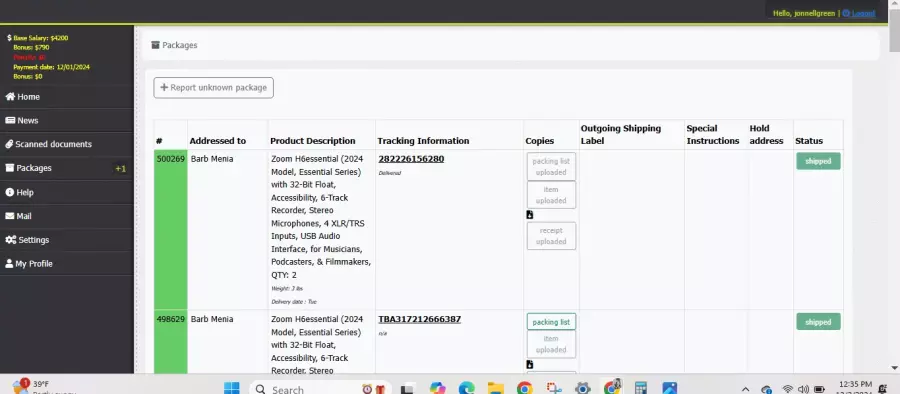Open file icon under first item uploaded

tap(530, 215)
